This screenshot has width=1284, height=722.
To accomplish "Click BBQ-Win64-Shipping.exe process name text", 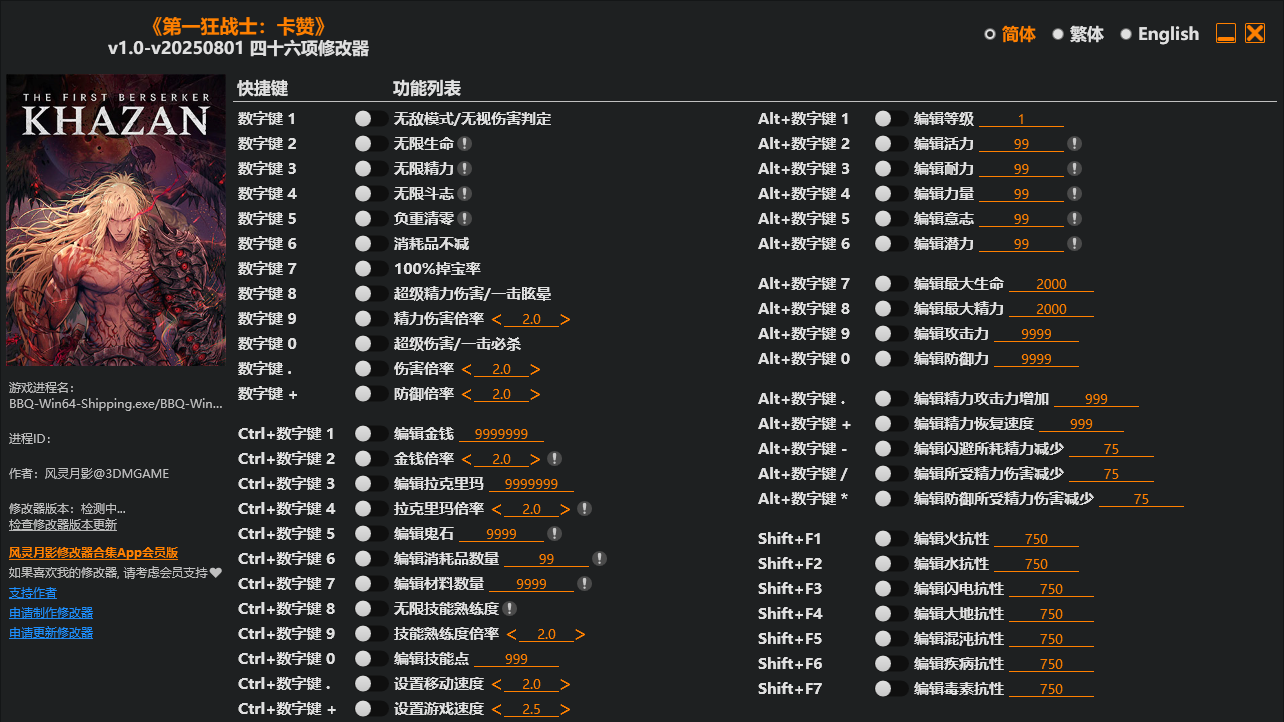I will coord(116,404).
